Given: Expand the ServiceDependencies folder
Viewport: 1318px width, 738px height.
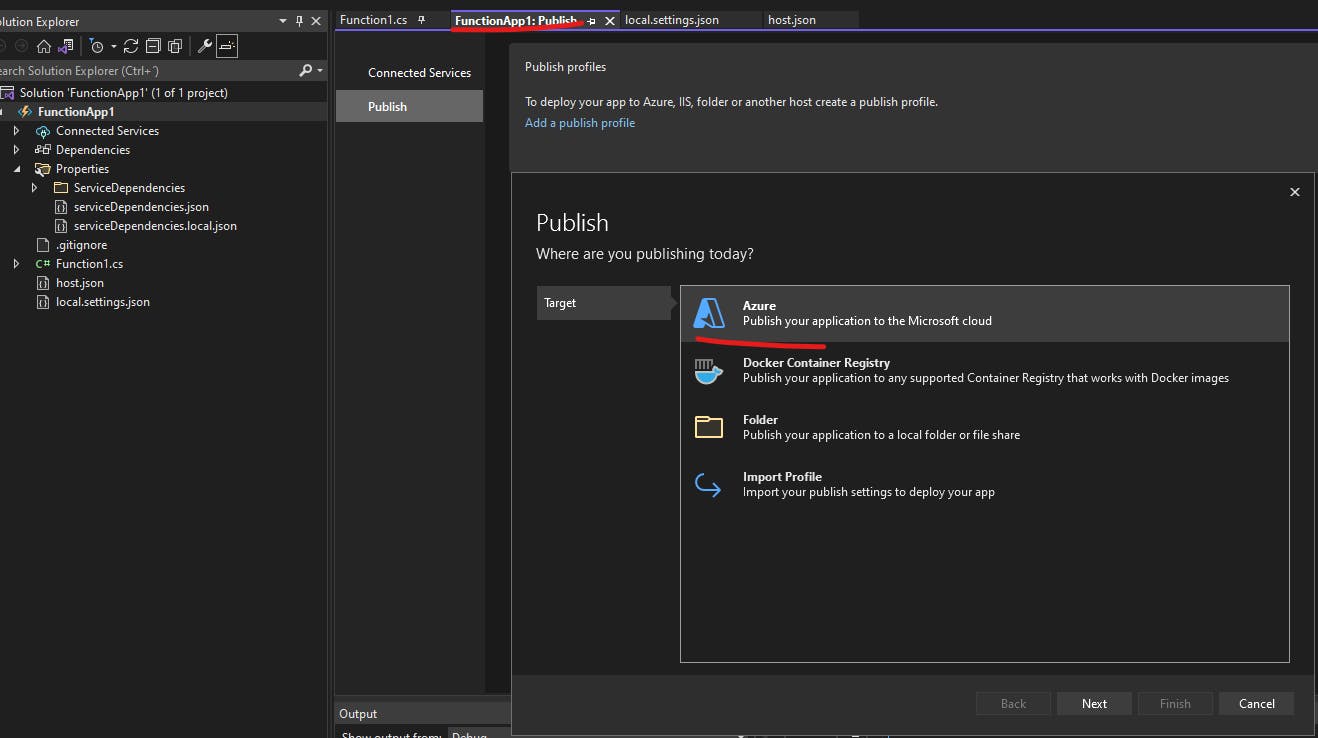Looking at the screenshot, I should (x=34, y=187).
